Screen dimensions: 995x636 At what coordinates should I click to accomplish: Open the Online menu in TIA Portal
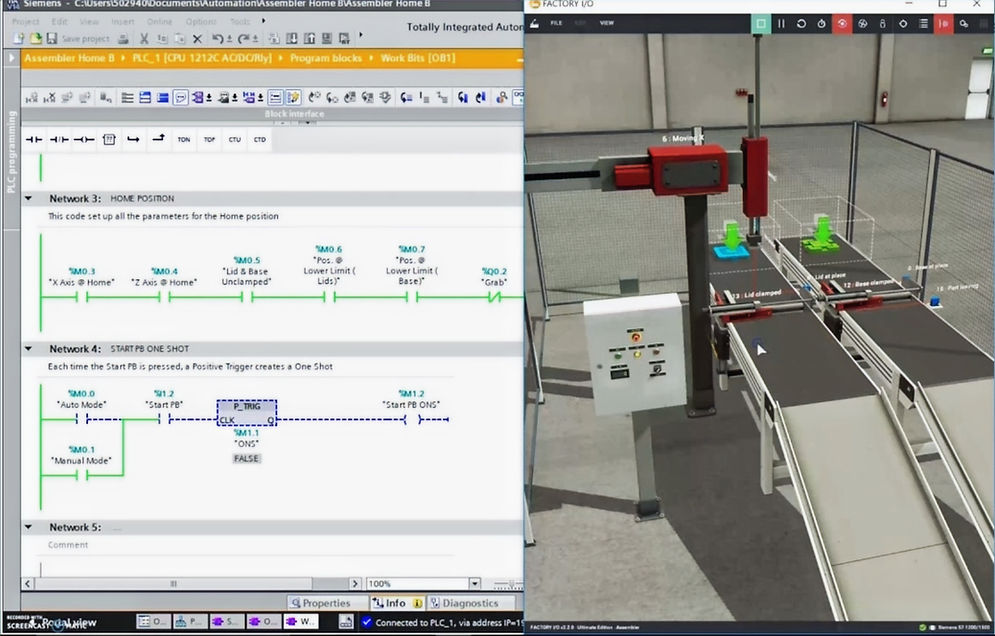pyautogui.click(x=160, y=22)
